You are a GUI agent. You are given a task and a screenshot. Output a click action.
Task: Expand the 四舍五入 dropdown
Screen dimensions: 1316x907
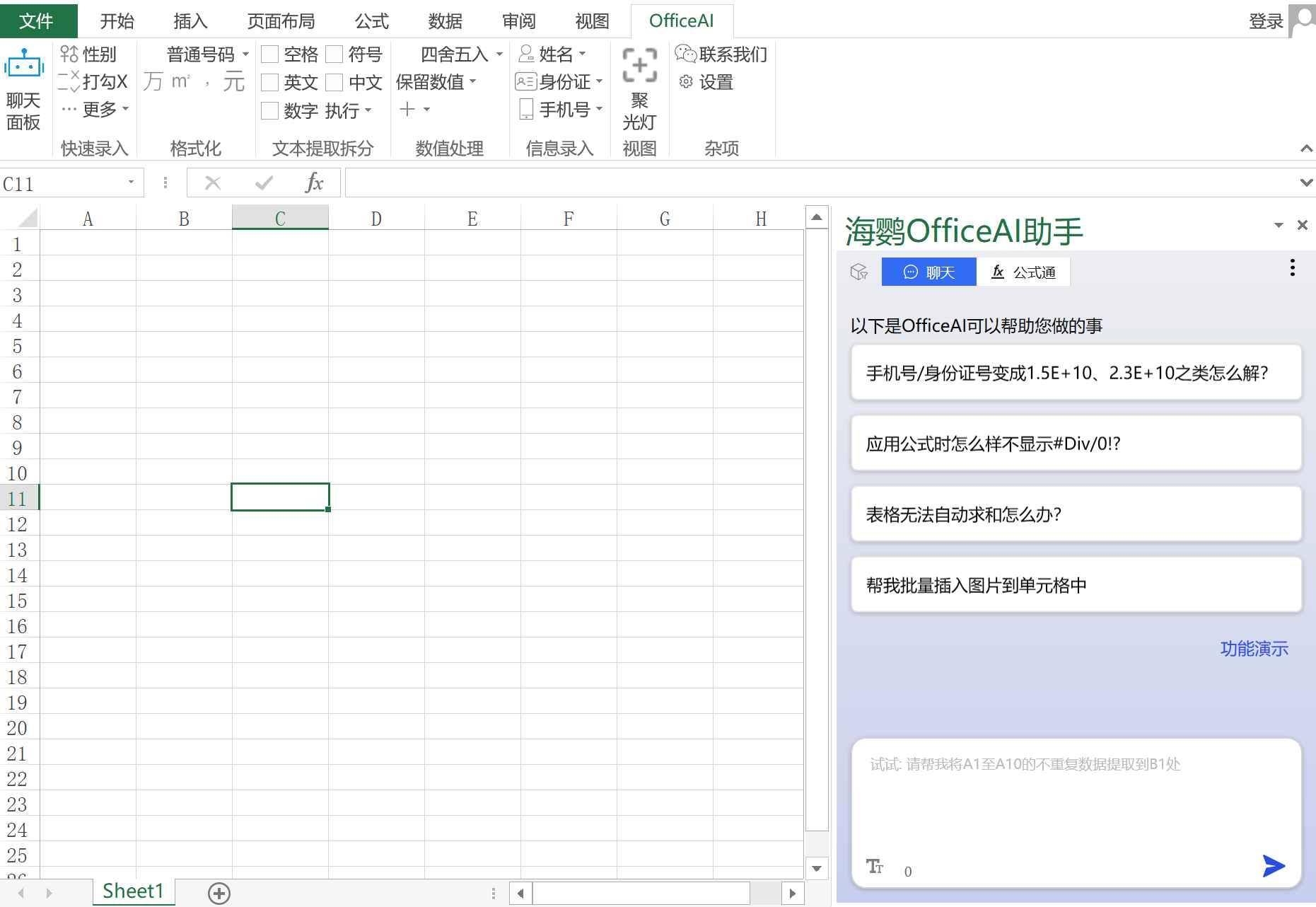pyautogui.click(x=499, y=54)
